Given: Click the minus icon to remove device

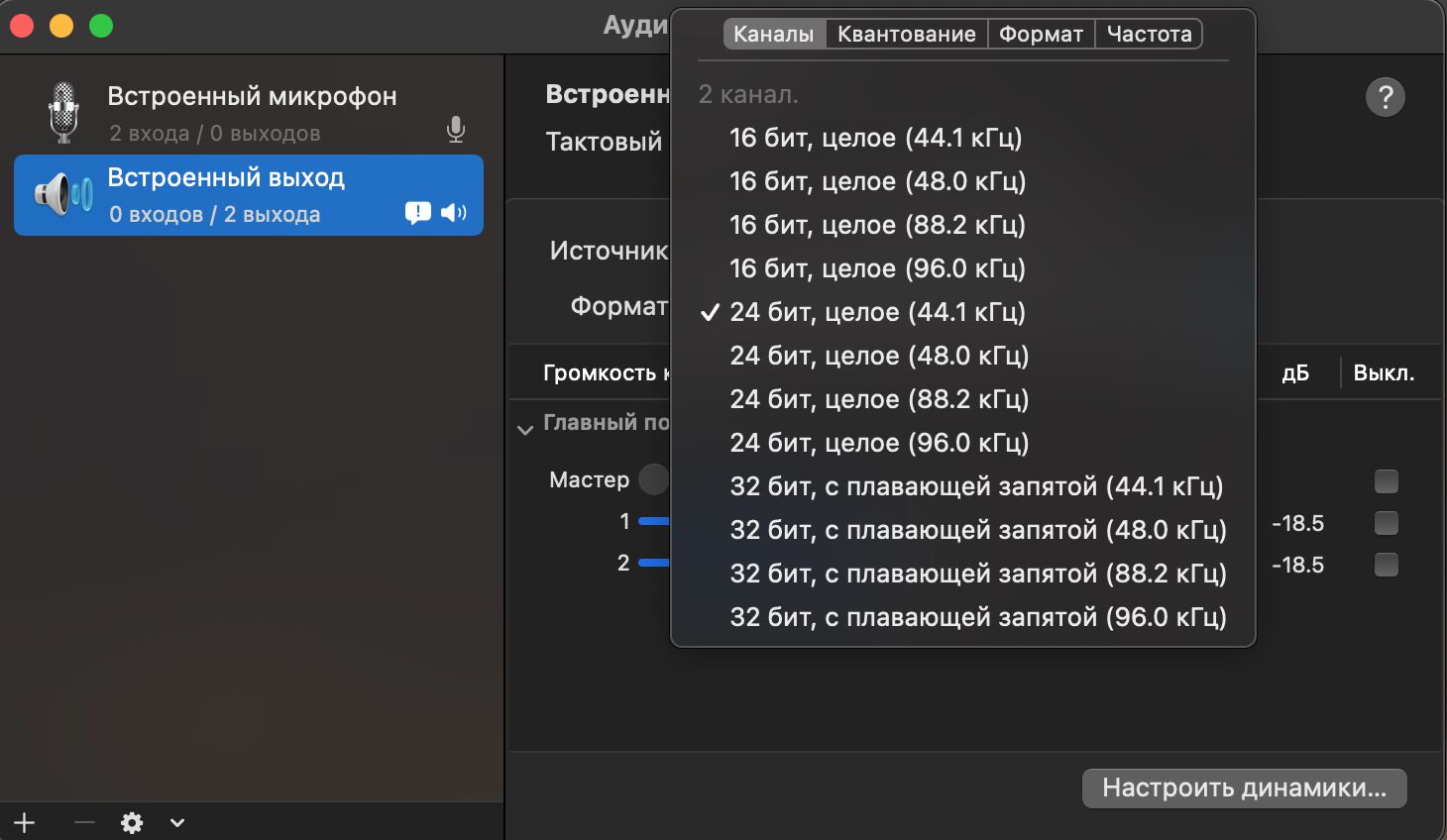Looking at the screenshot, I should pyautogui.click(x=84, y=822).
